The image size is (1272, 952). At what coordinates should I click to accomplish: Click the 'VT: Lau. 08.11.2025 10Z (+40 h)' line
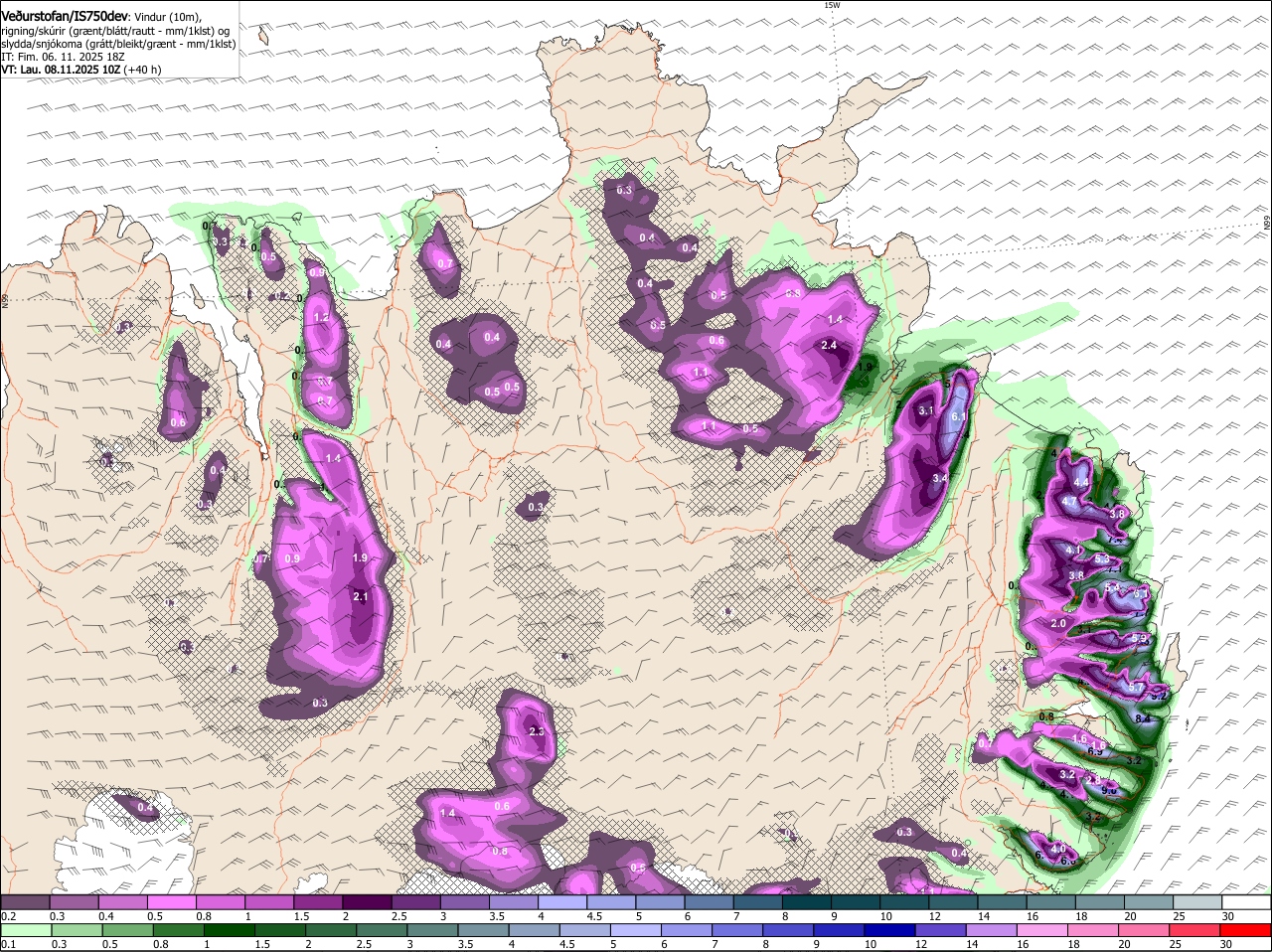[81, 70]
